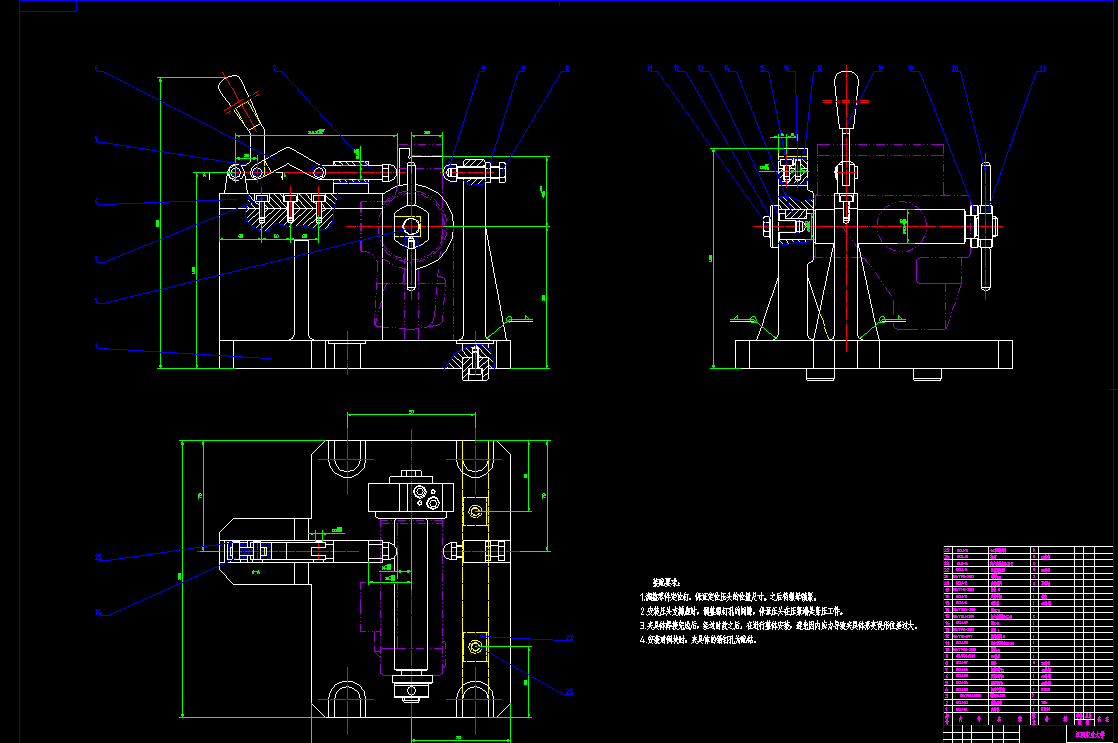Select the upright knob handle in side view
1118x743 pixels.
[x=846, y=100]
